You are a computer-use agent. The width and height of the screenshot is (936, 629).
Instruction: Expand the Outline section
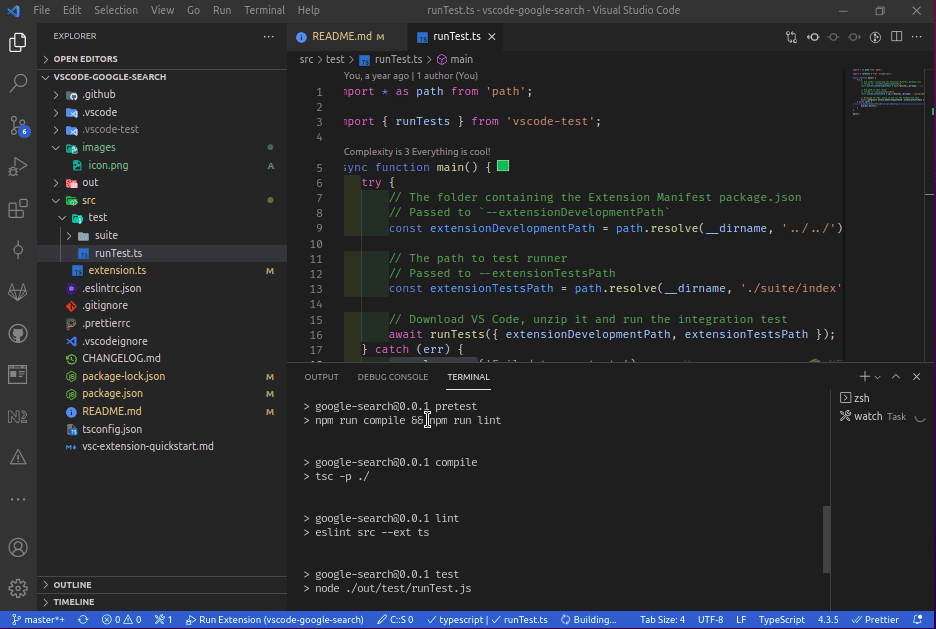(x=72, y=585)
